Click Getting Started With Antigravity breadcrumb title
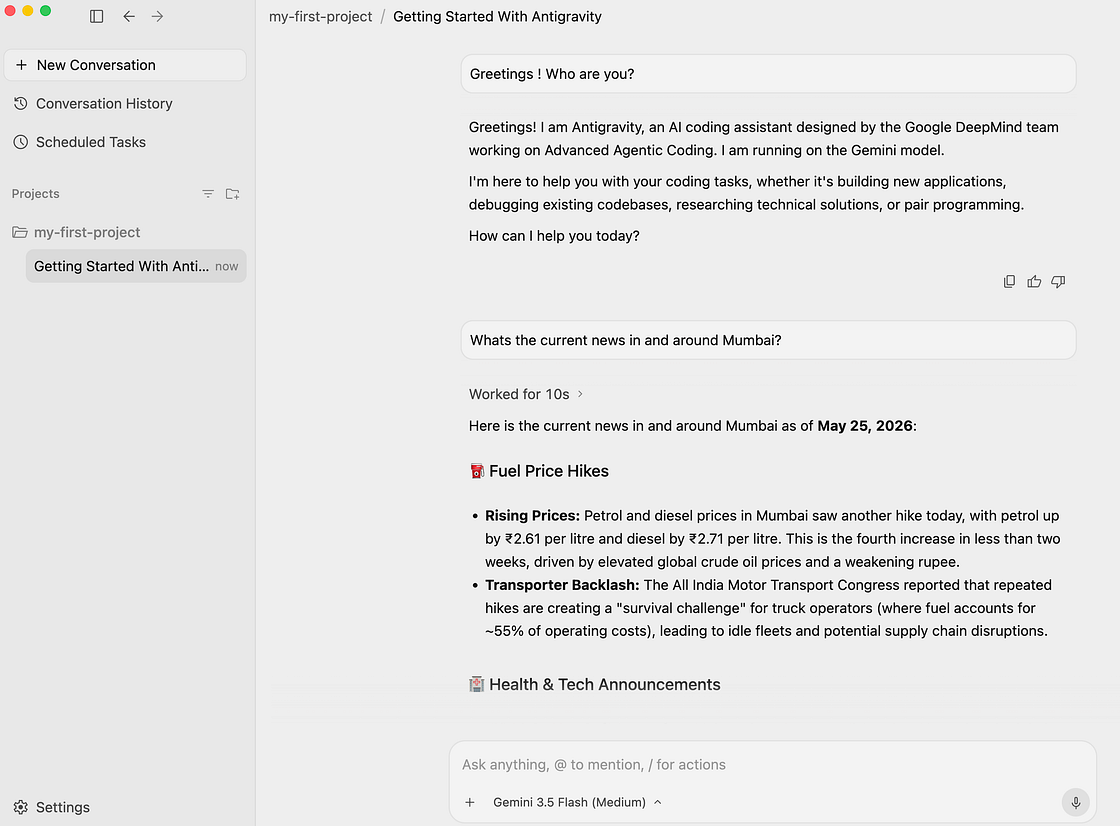The width and height of the screenshot is (1120, 826). [x=497, y=16]
